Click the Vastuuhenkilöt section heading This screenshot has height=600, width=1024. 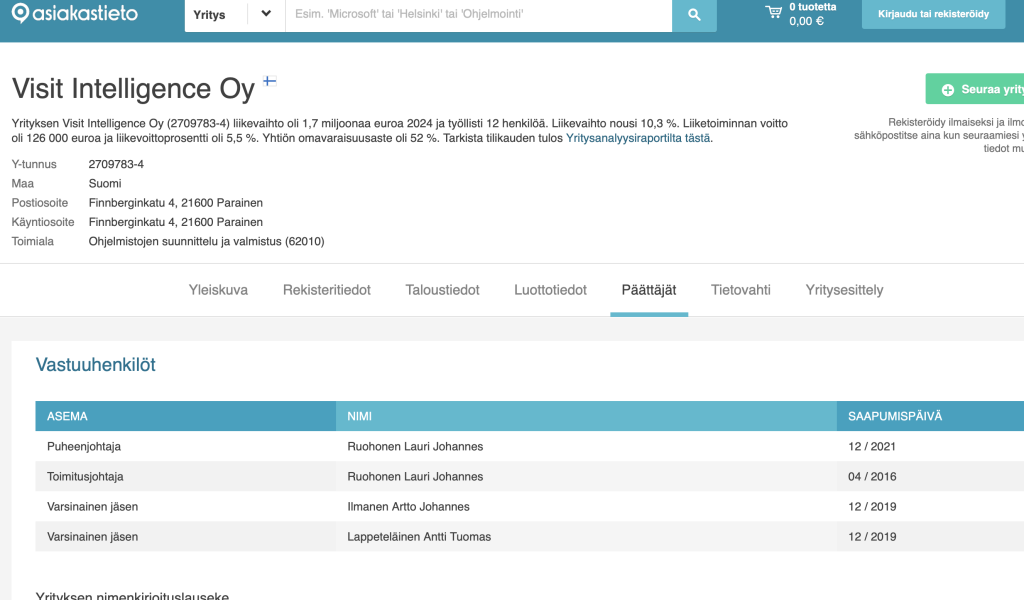click(95, 365)
